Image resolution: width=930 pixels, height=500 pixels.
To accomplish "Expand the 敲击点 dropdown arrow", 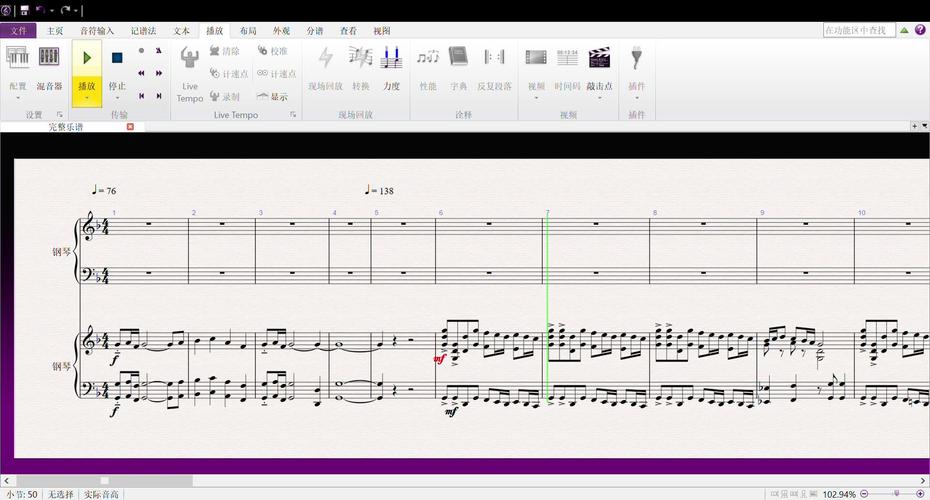I will pyautogui.click(x=599, y=98).
